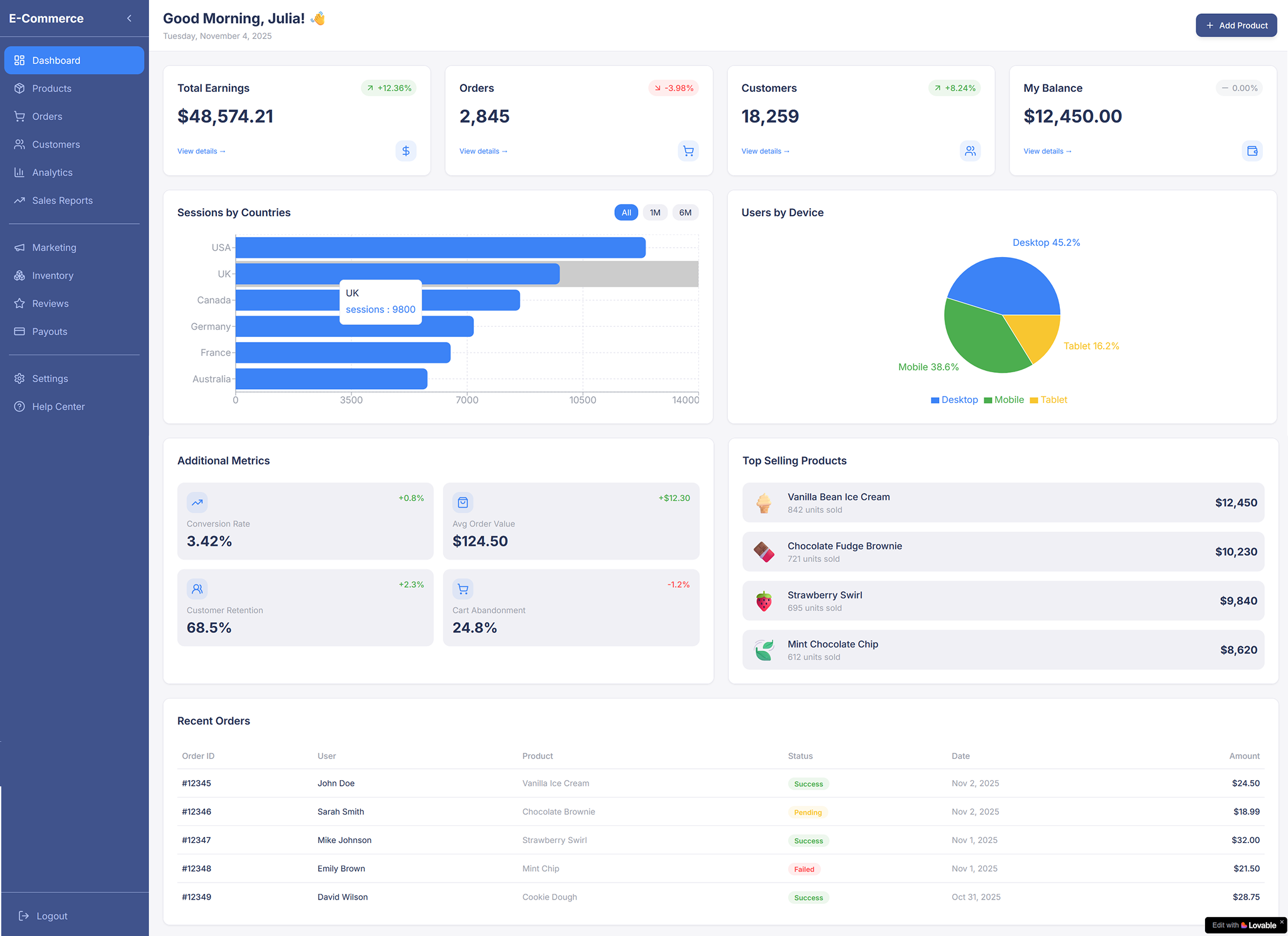
Task: Go to Sales Reports in sidebar
Action: [62, 201]
